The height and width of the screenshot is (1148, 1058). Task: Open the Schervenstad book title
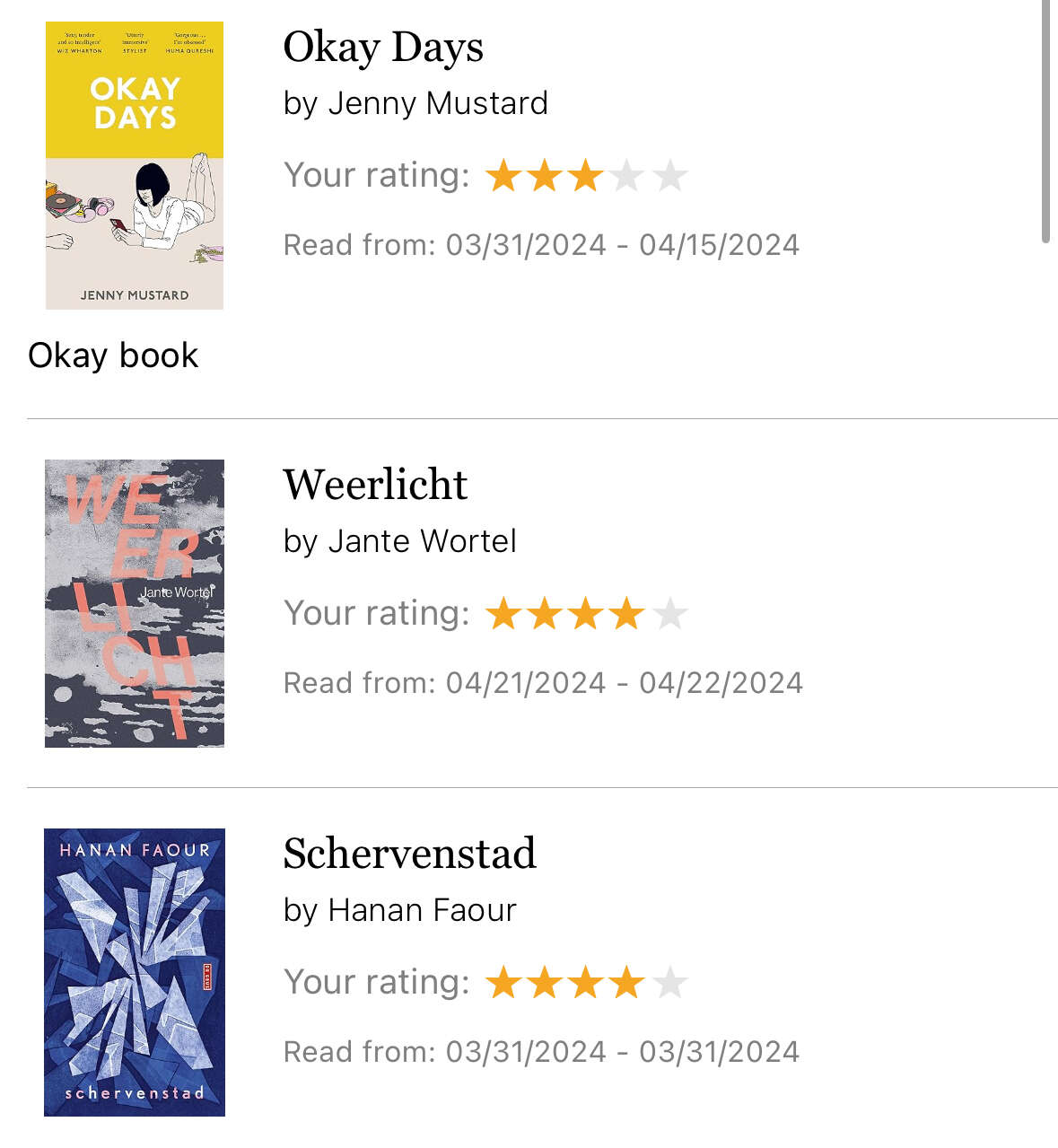(409, 854)
